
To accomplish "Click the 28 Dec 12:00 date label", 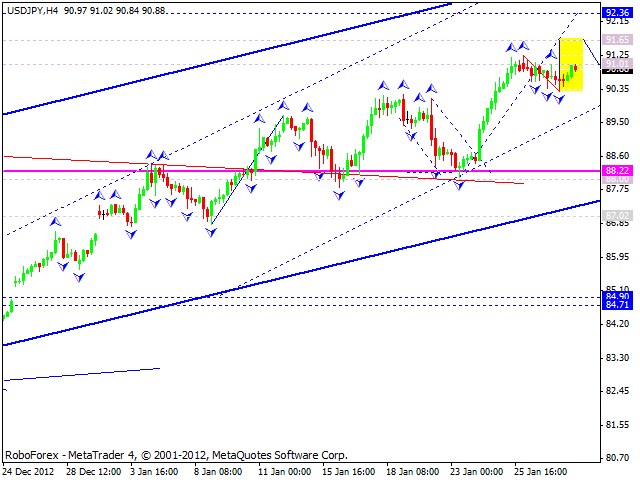I will tap(94, 471).
